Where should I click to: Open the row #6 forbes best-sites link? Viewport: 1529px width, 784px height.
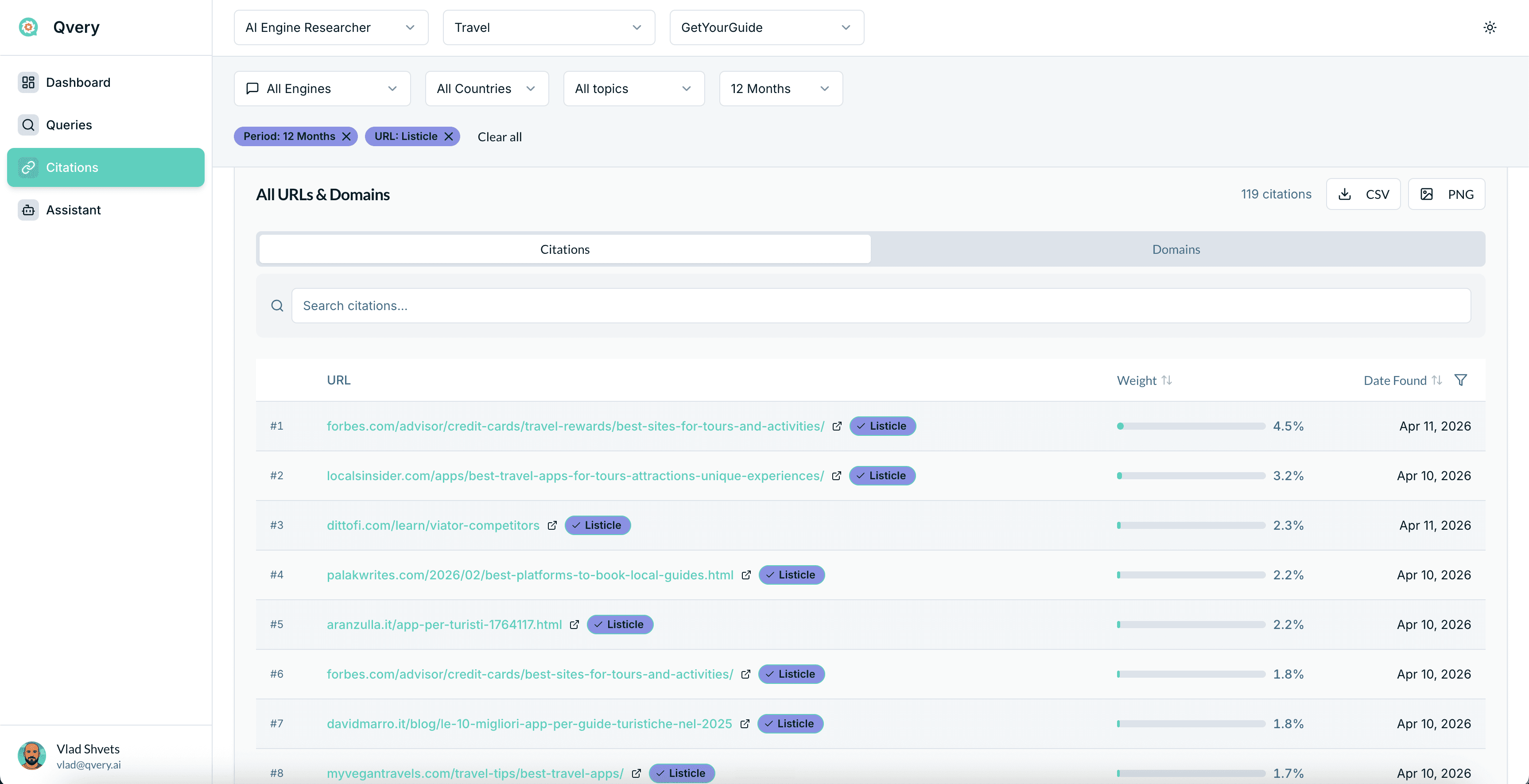tap(530, 674)
